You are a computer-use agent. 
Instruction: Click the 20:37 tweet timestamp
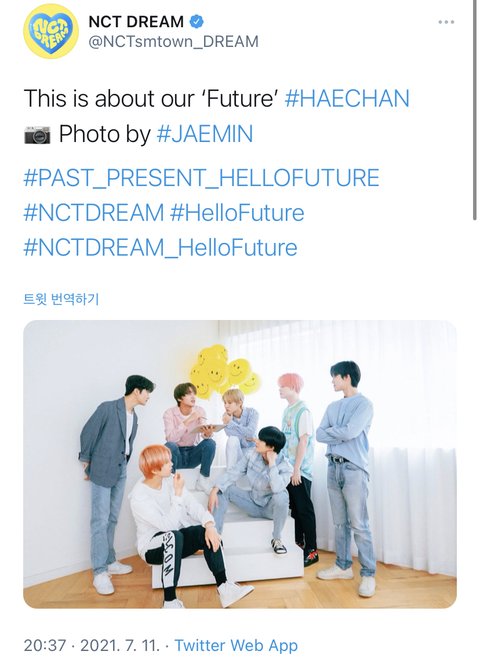tap(45, 646)
